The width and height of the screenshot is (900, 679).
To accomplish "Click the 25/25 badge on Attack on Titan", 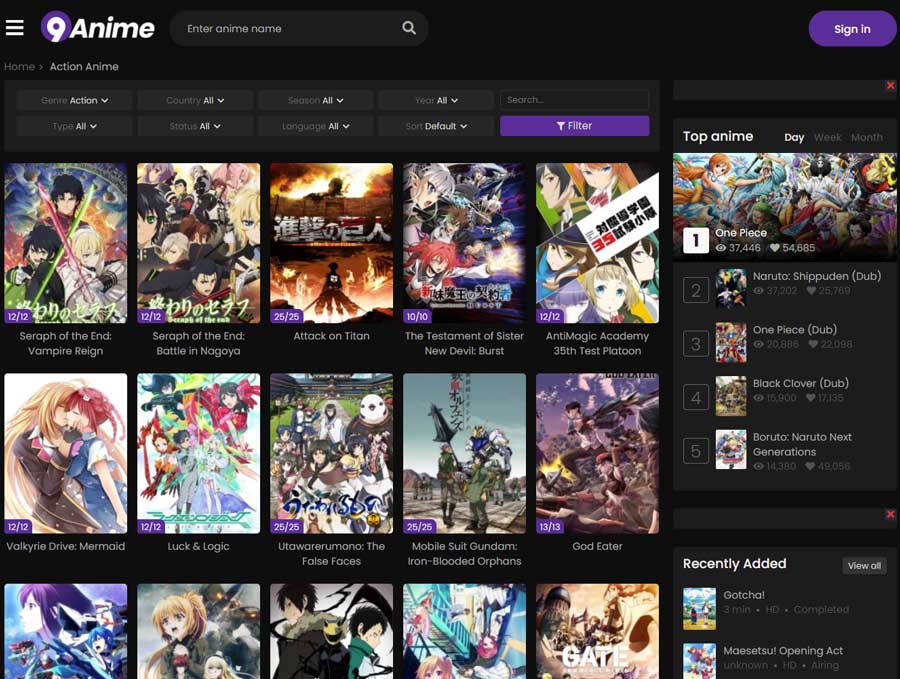I will pos(286,316).
